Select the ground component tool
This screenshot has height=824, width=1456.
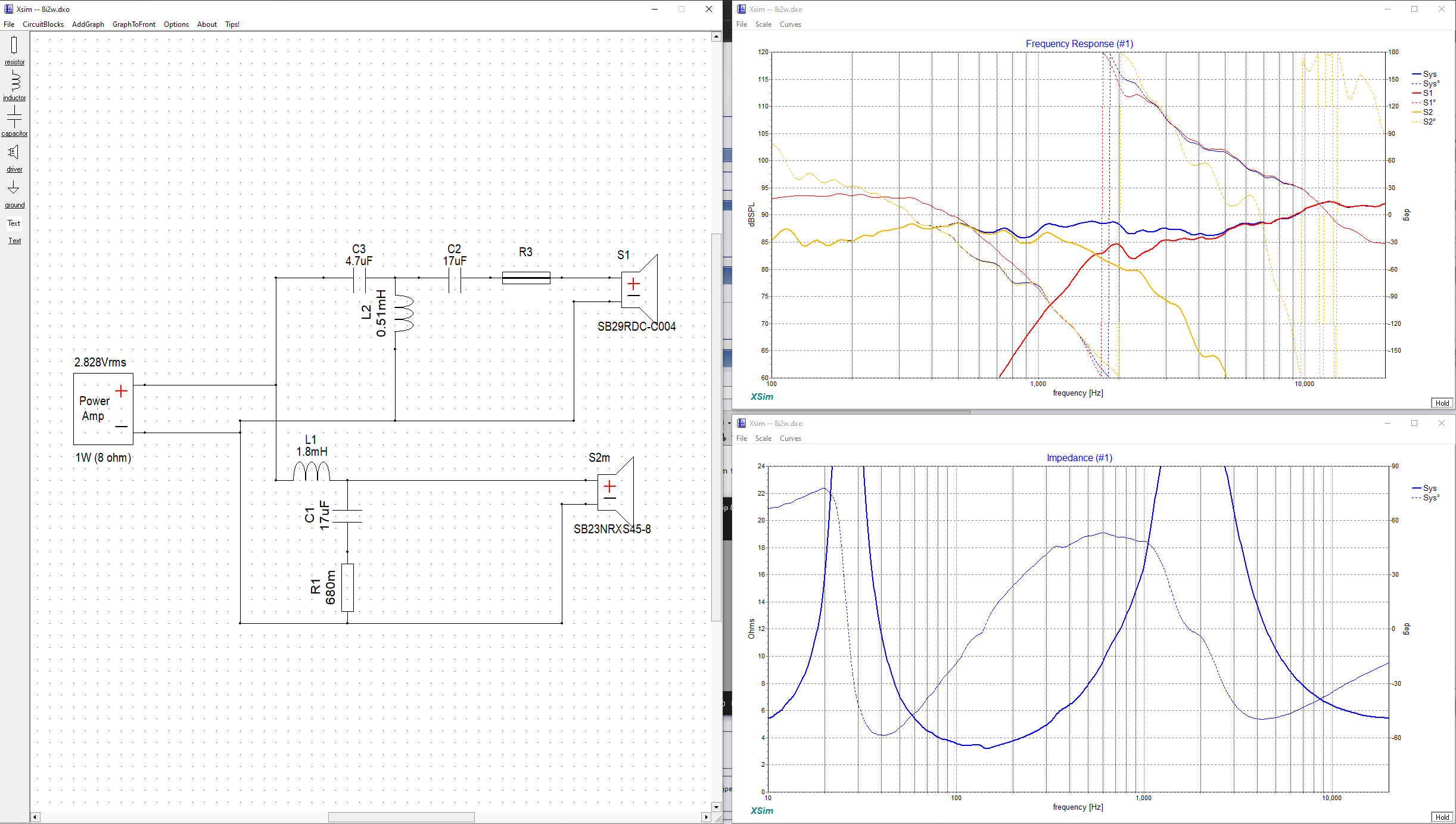click(14, 193)
